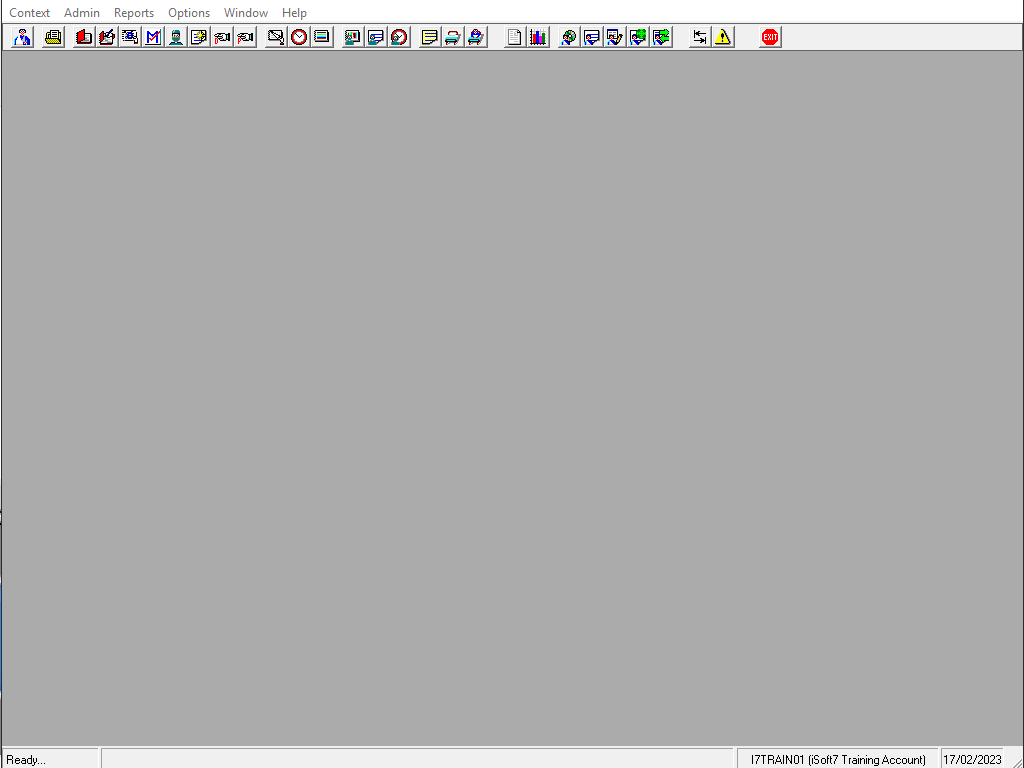Image resolution: width=1024 pixels, height=768 pixels.
Task: Open the Help menu
Action: 295,13
